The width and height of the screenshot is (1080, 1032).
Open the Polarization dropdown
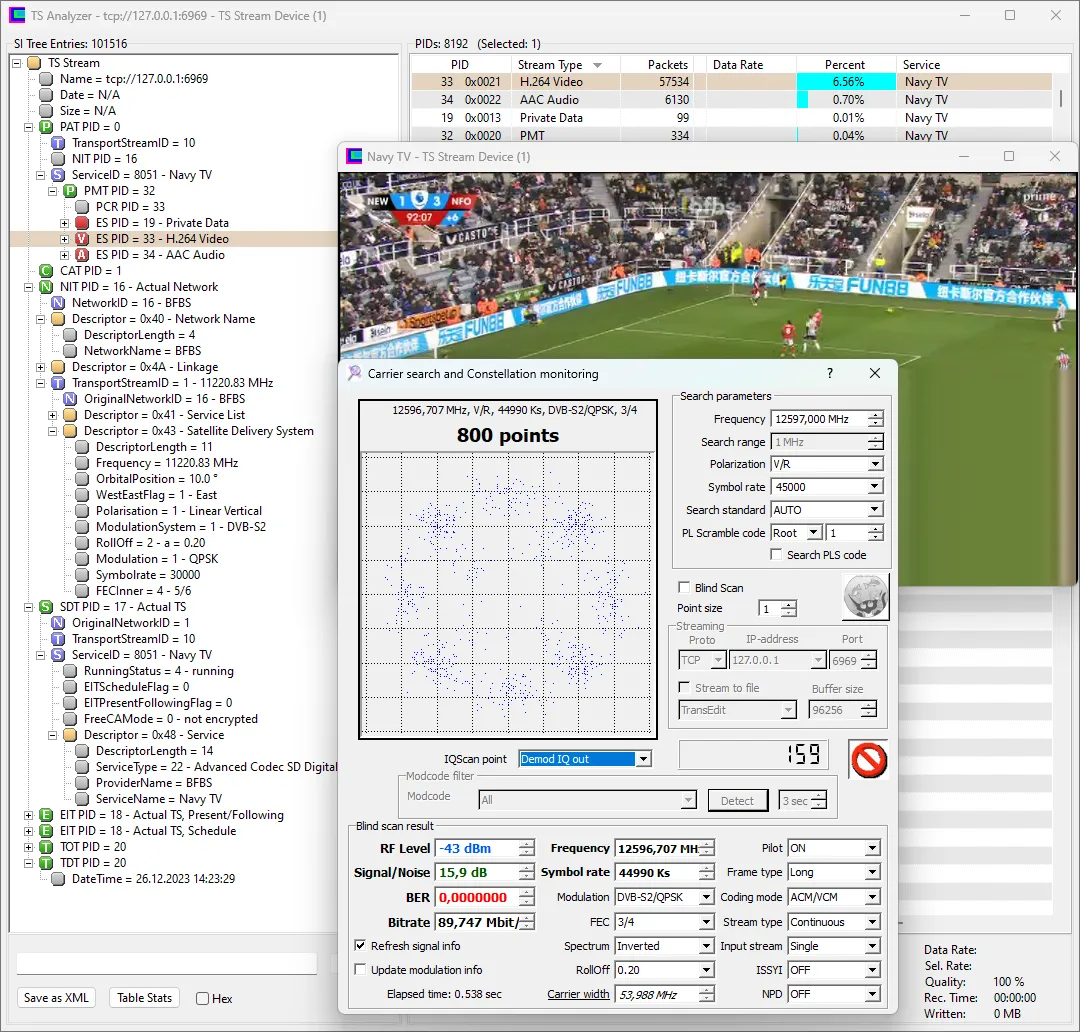click(x=875, y=464)
